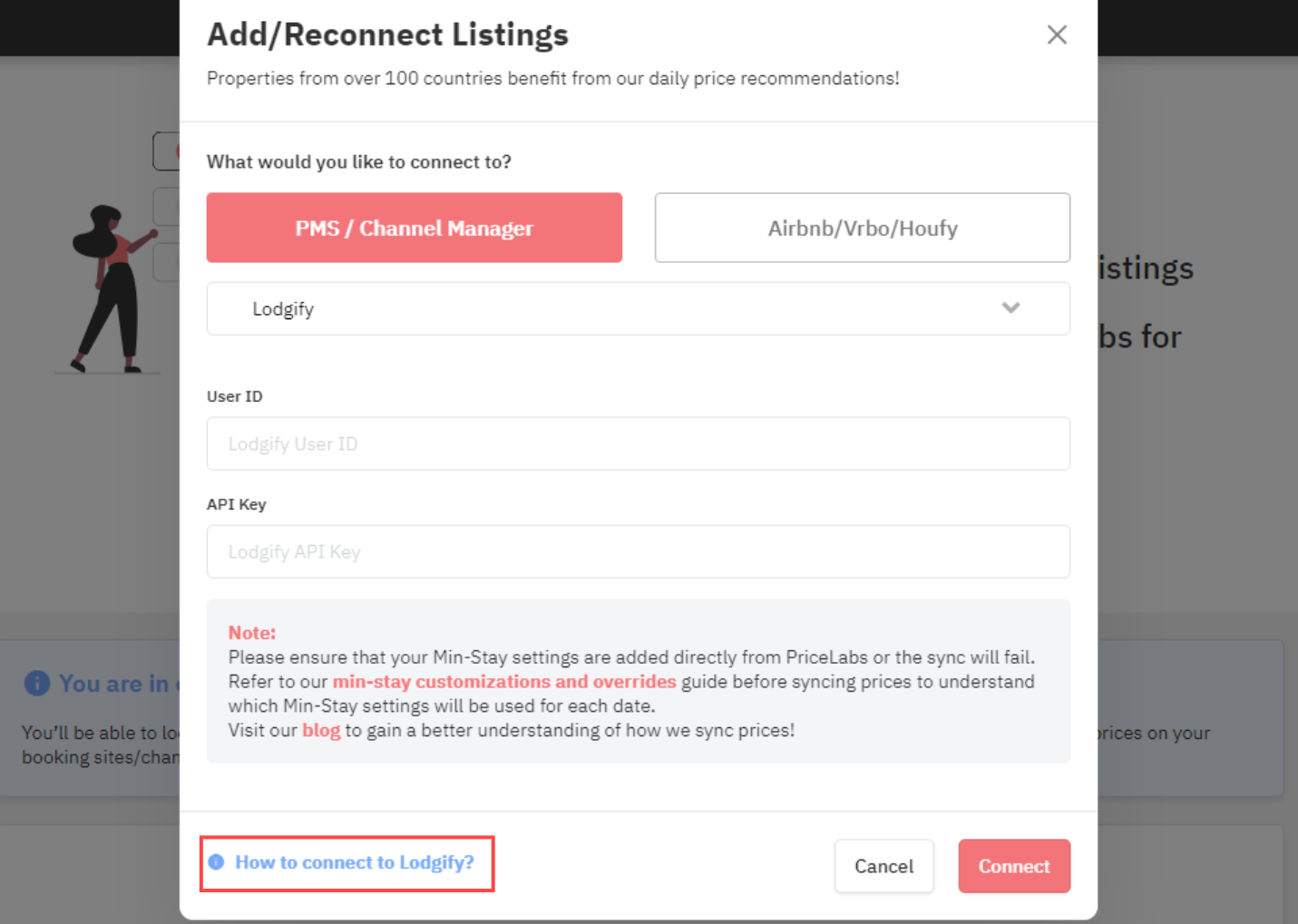This screenshot has width=1298, height=924.
Task: Click the woman illustration in the background
Action: [109, 288]
